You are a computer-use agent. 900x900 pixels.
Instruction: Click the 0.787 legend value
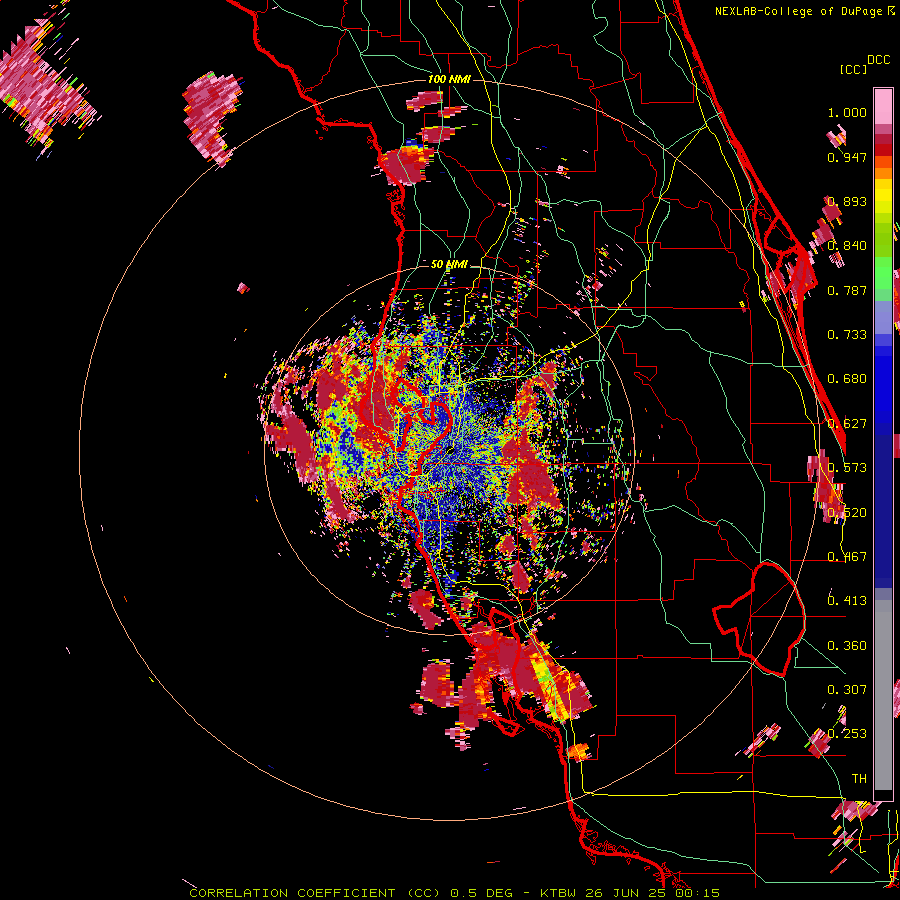point(847,290)
